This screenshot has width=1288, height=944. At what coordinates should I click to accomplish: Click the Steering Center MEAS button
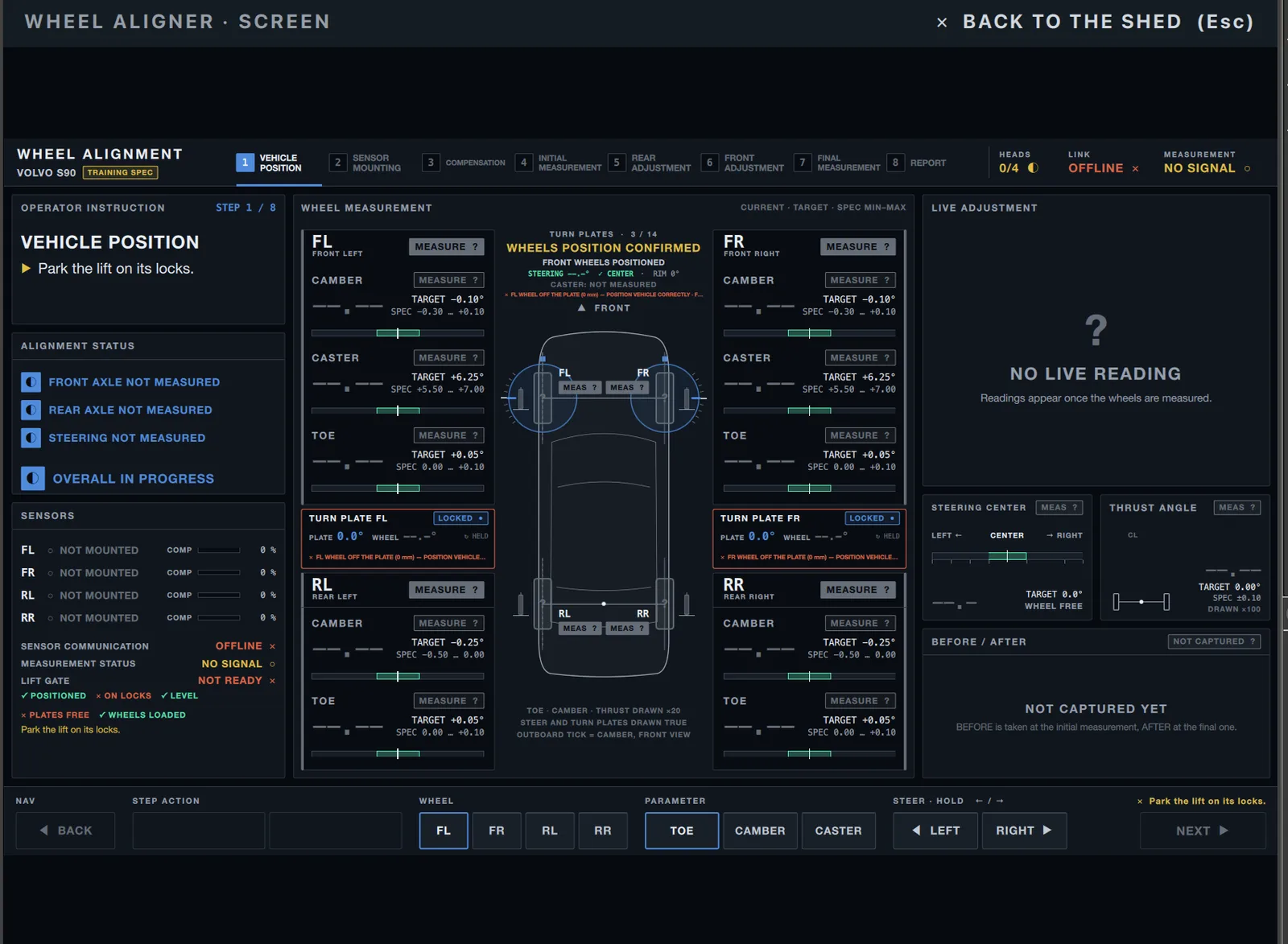(x=1059, y=508)
